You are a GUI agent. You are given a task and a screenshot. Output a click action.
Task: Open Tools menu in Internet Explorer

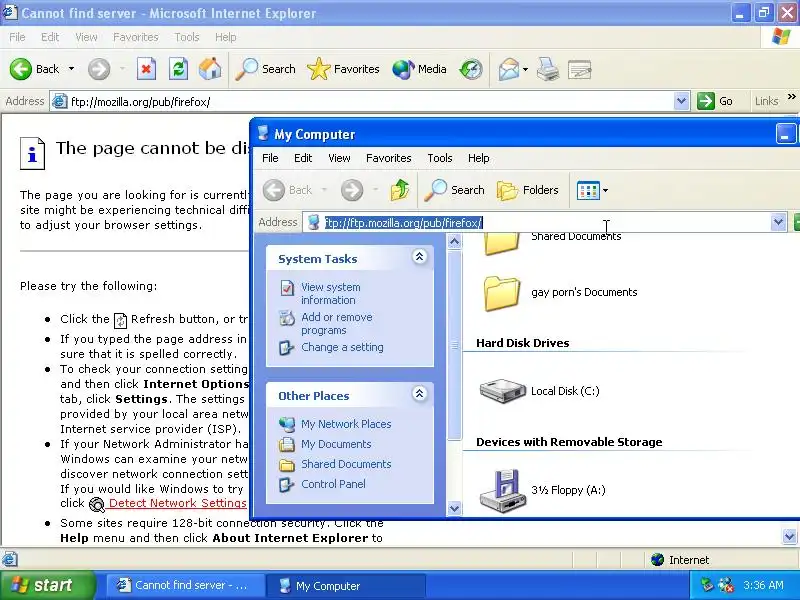point(187,37)
